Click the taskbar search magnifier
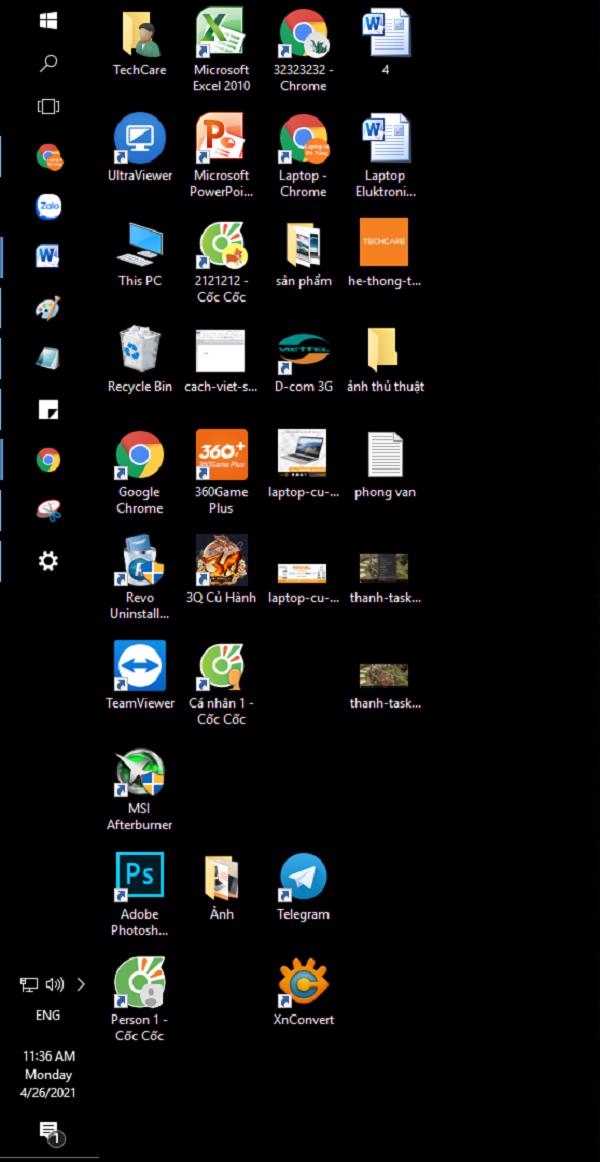This screenshot has width=600, height=1162. coord(48,63)
